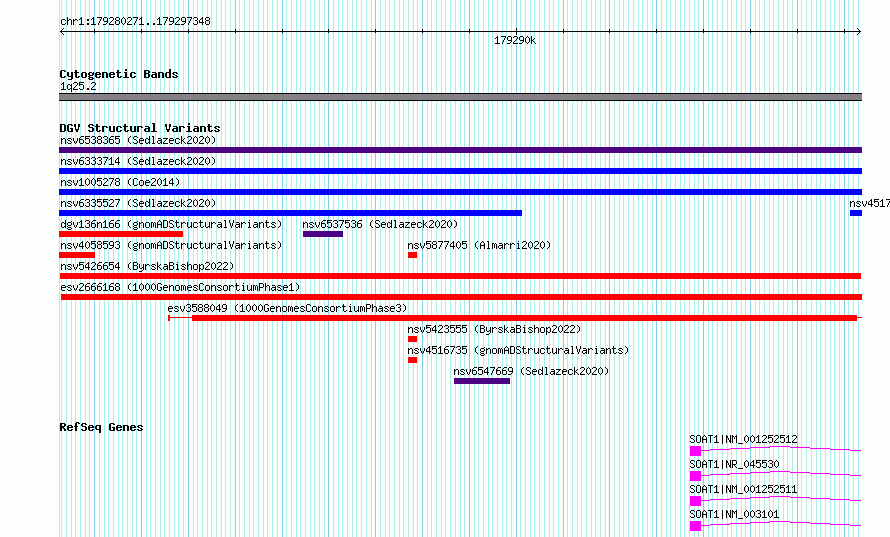
Task: Select the SOAT1 NM_001252511 magenta exon box
Action: [x=695, y=501]
